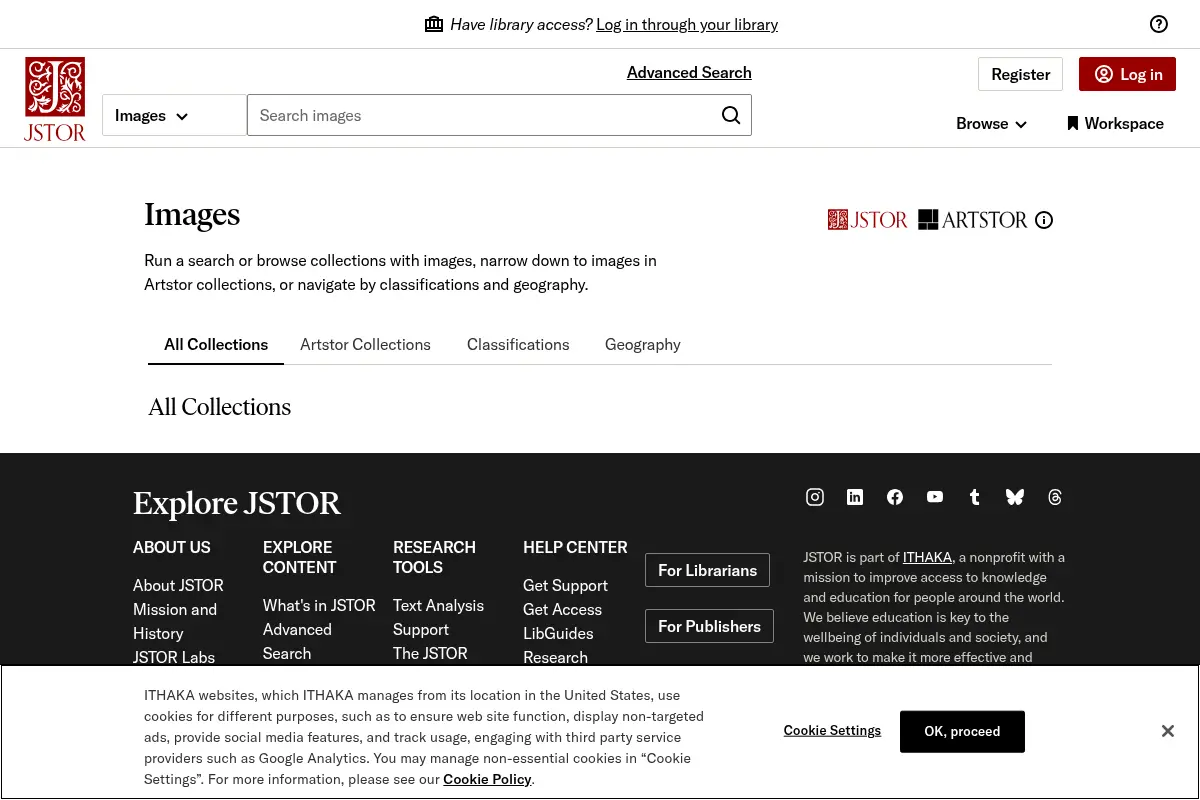Open Cookie Settings
This screenshot has height=800, width=1200.
(832, 731)
